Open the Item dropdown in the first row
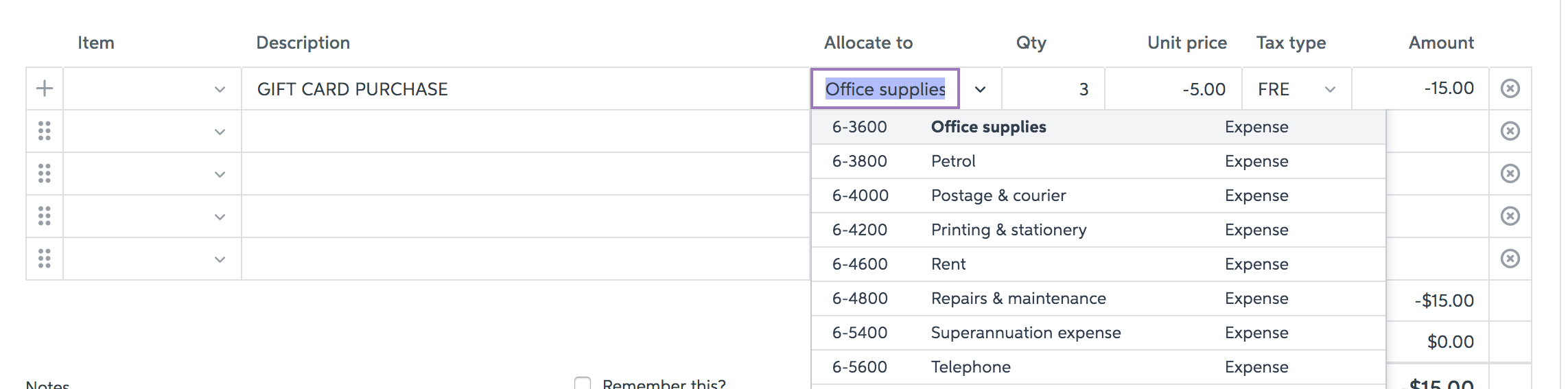This screenshot has width=1568, height=389. (x=220, y=89)
